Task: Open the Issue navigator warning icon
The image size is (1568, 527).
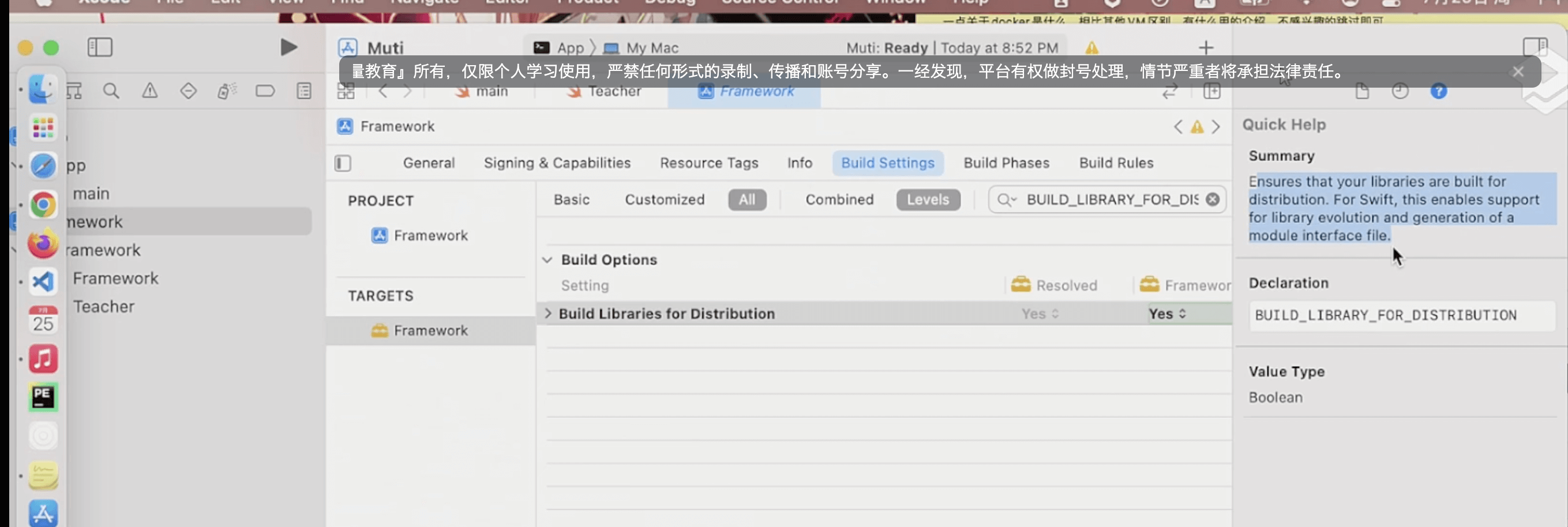Action: pos(150,91)
